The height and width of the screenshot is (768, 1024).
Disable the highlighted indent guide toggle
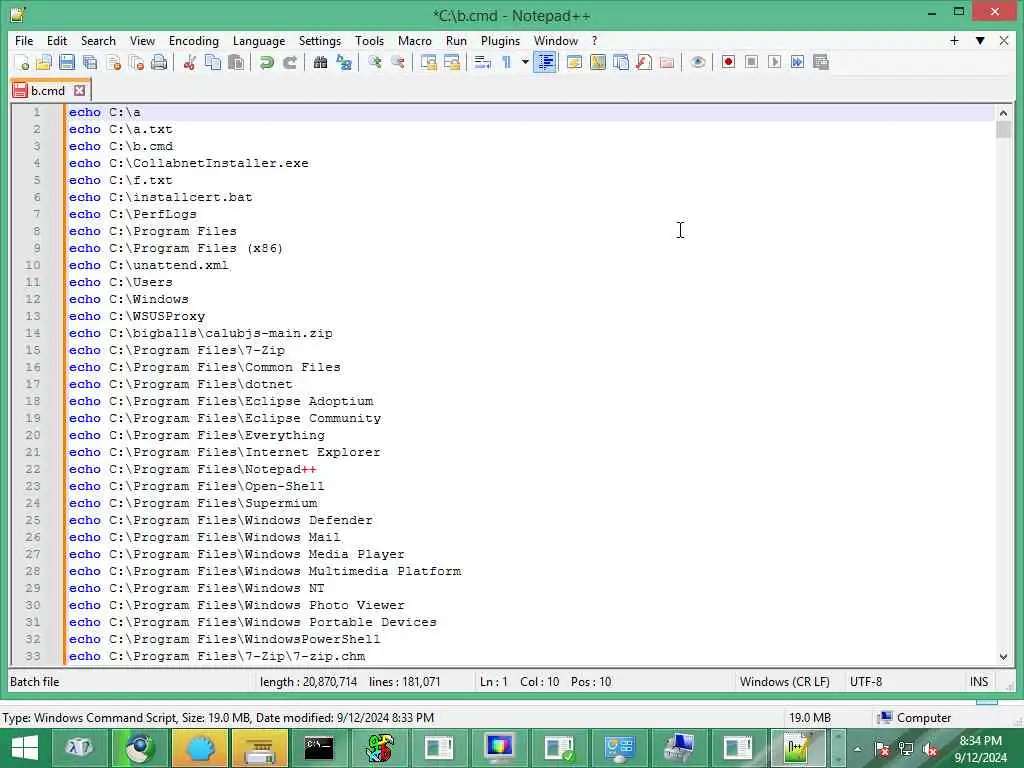tap(545, 62)
